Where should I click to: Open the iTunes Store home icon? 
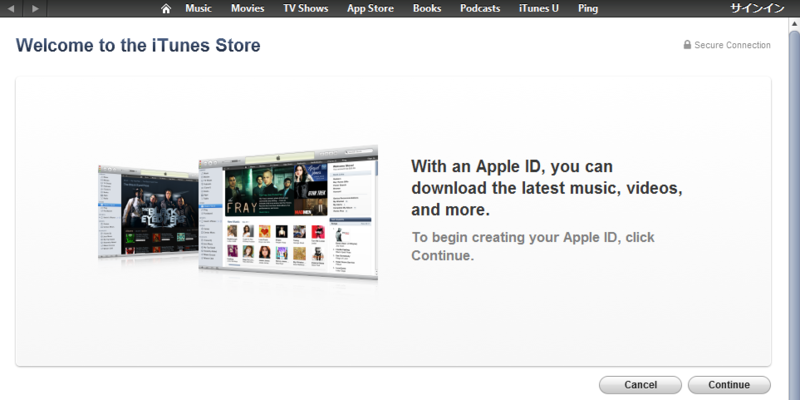[166, 9]
